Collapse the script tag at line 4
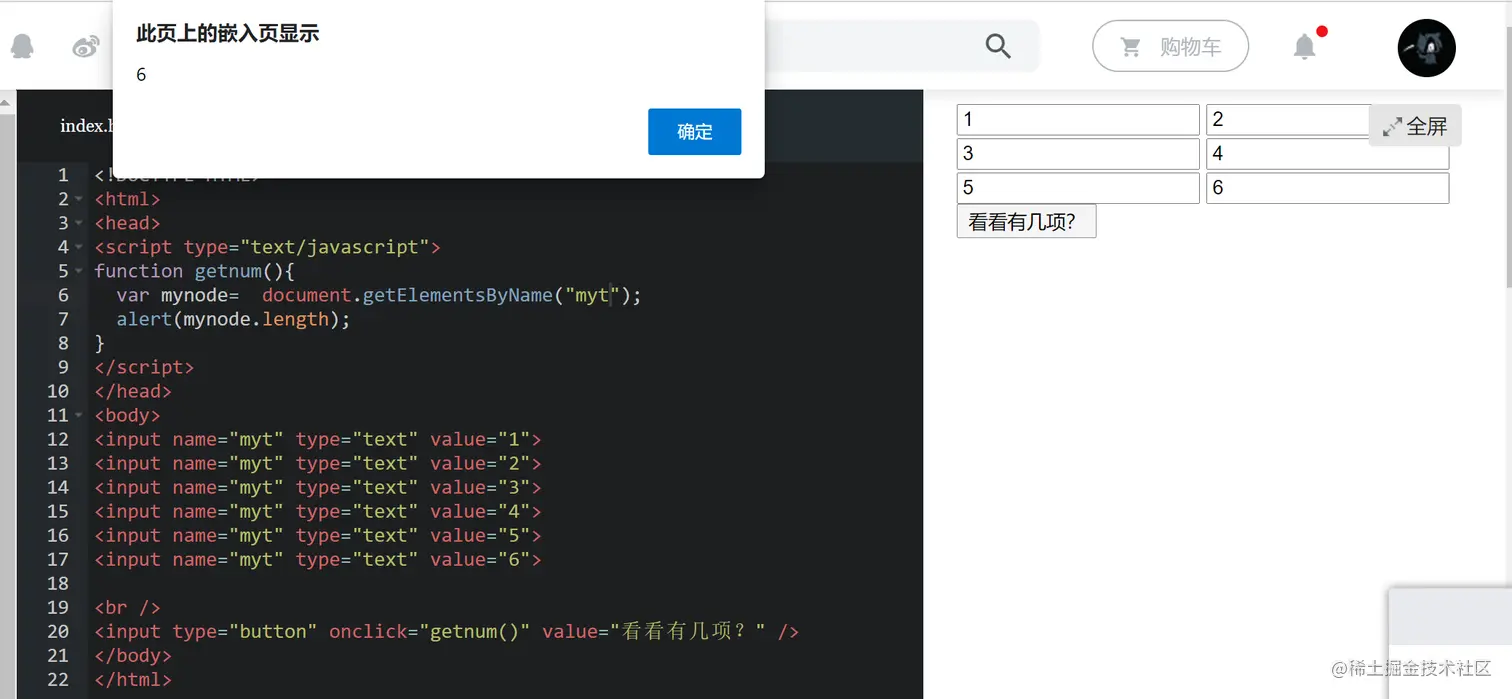The width and height of the screenshot is (1512, 699). point(78,247)
